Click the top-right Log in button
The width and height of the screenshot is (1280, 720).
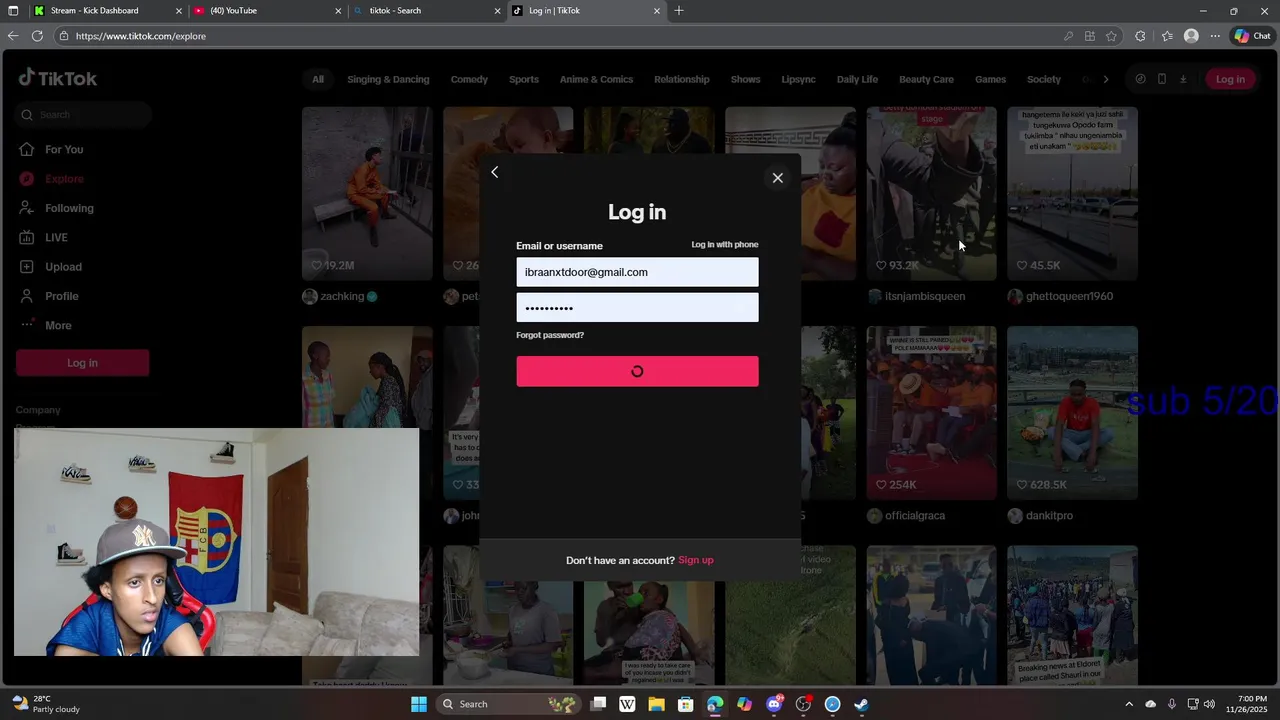1230,79
